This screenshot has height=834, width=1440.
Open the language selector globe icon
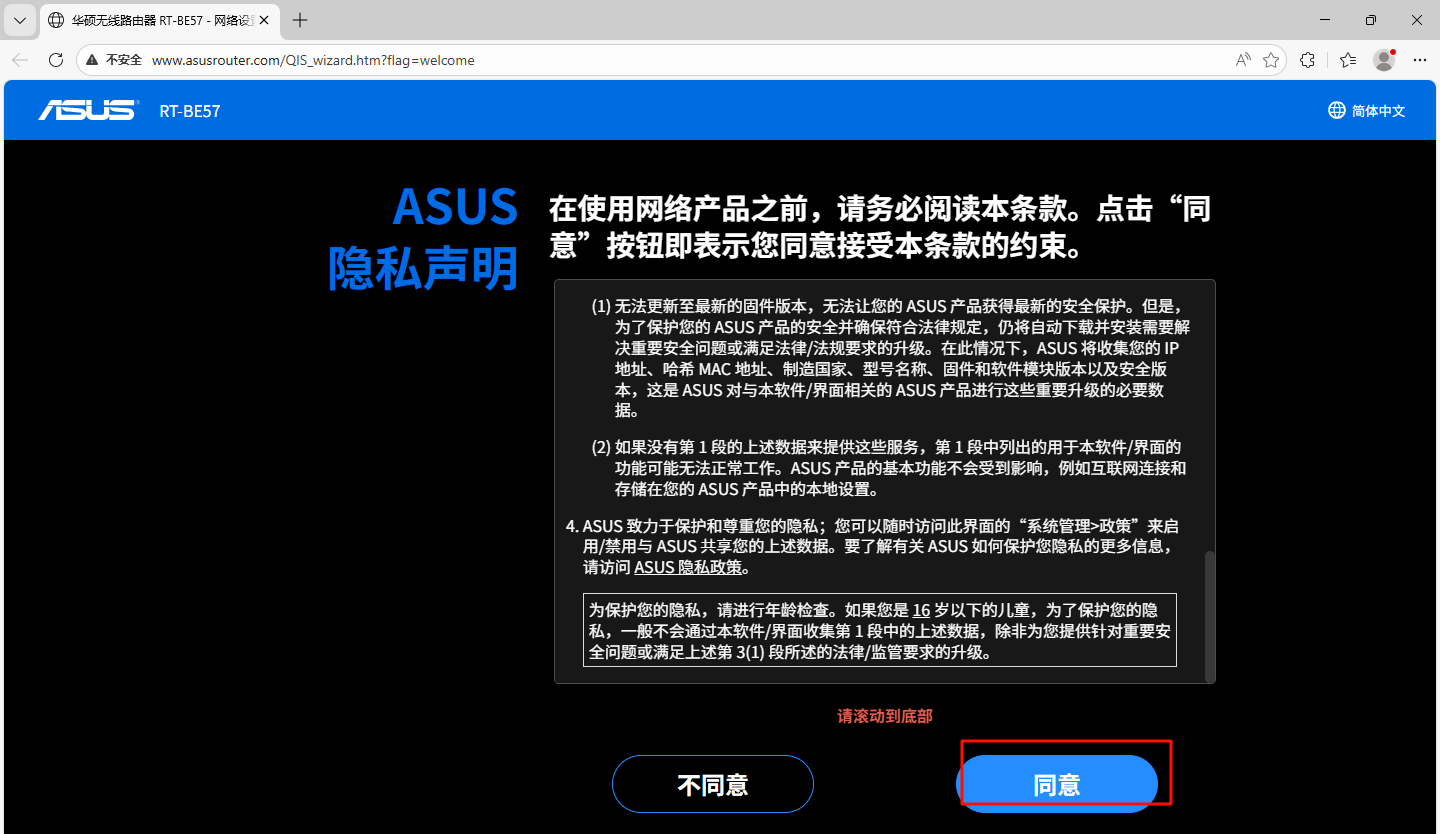1336,110
